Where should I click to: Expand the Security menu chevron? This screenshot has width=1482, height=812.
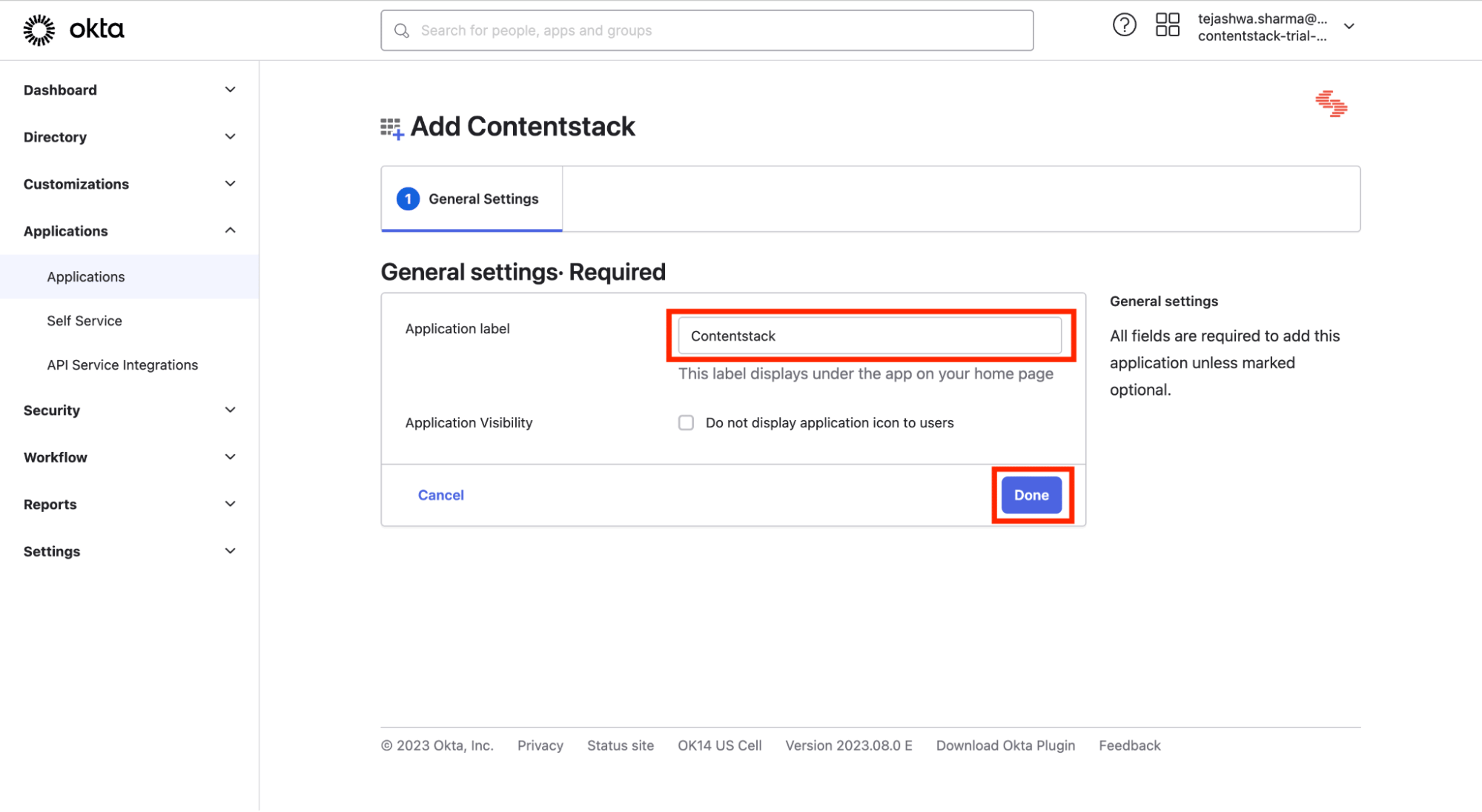tap(230, 410)
